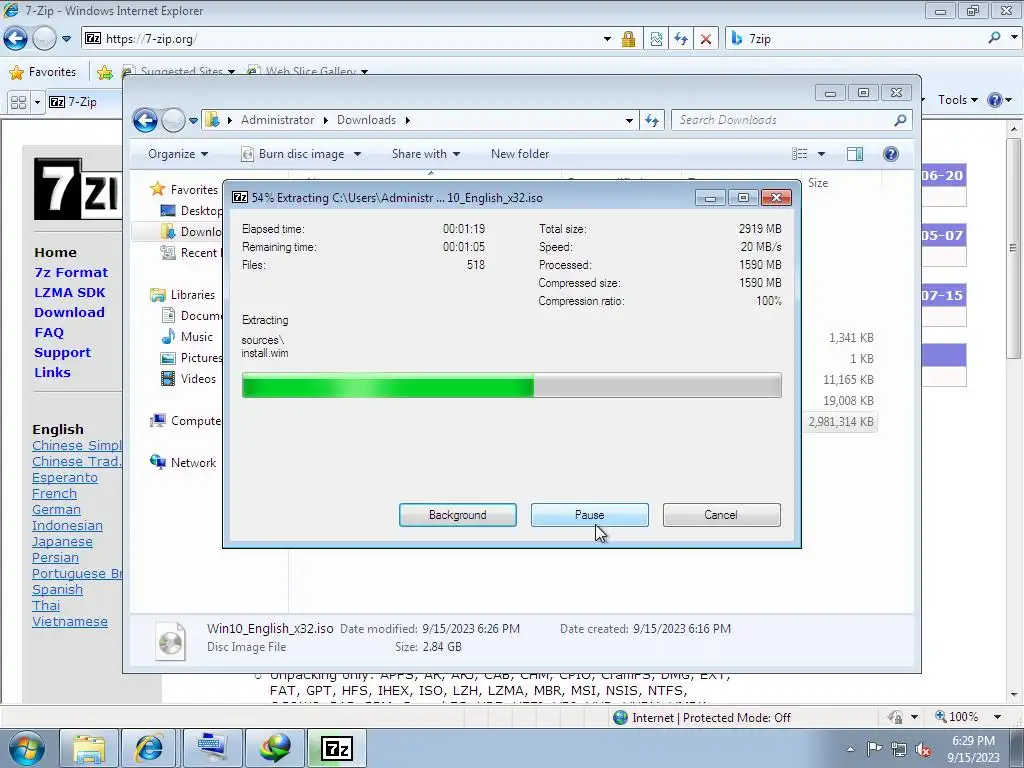Refresh the Downloads folder view
The height and width of the screenshot is (768, 1024).
(652, 120)
